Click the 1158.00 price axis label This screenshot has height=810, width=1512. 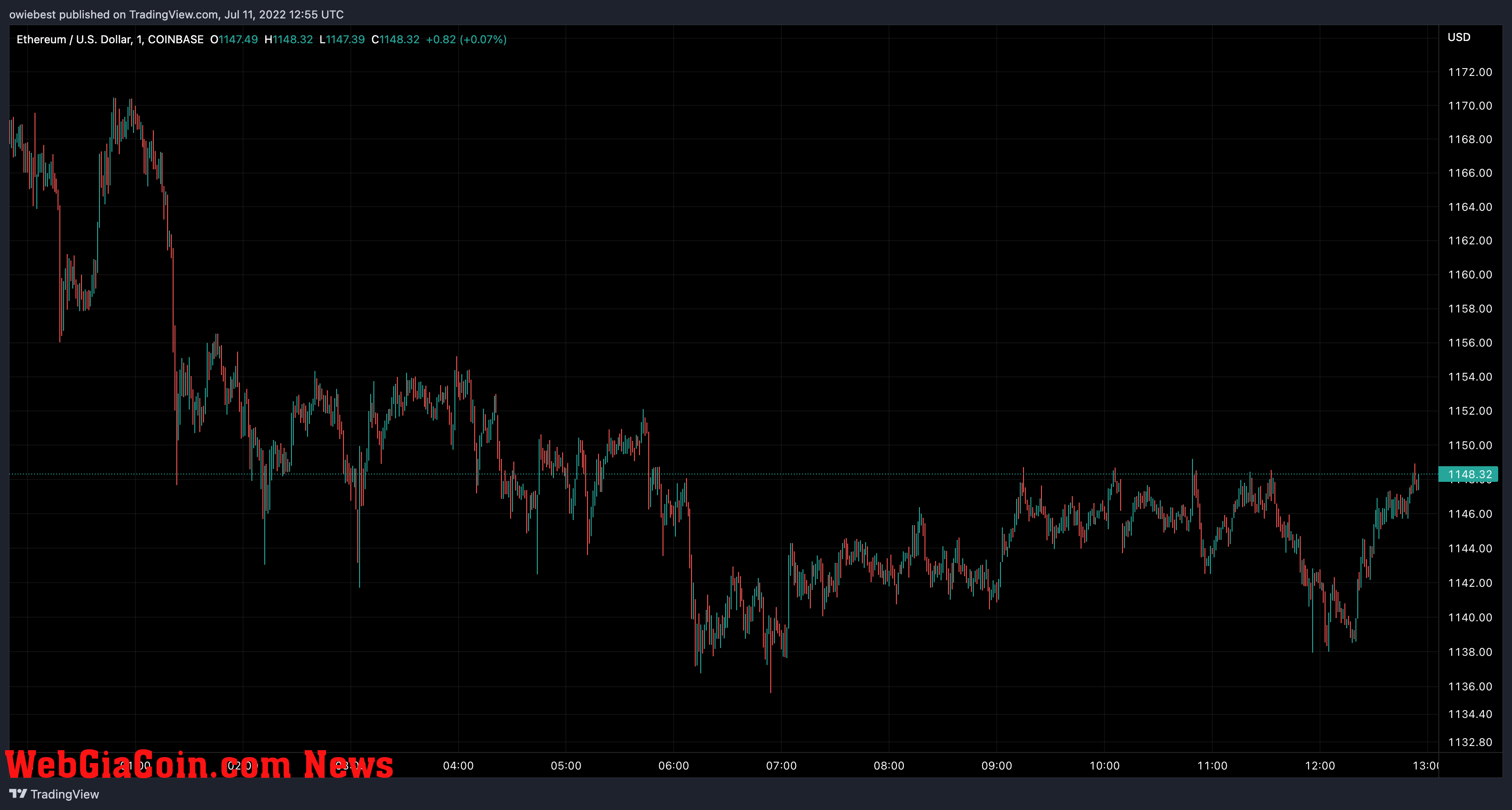(x=1470, y=308)
